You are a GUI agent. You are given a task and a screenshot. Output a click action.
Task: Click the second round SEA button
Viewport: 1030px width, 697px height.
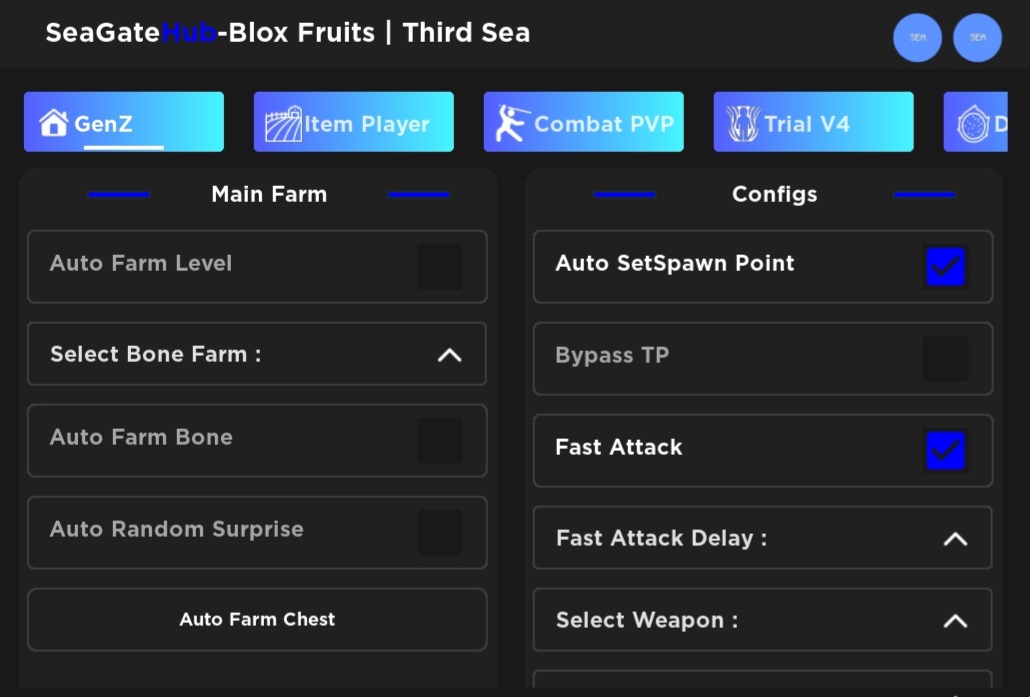click(977, 37)
